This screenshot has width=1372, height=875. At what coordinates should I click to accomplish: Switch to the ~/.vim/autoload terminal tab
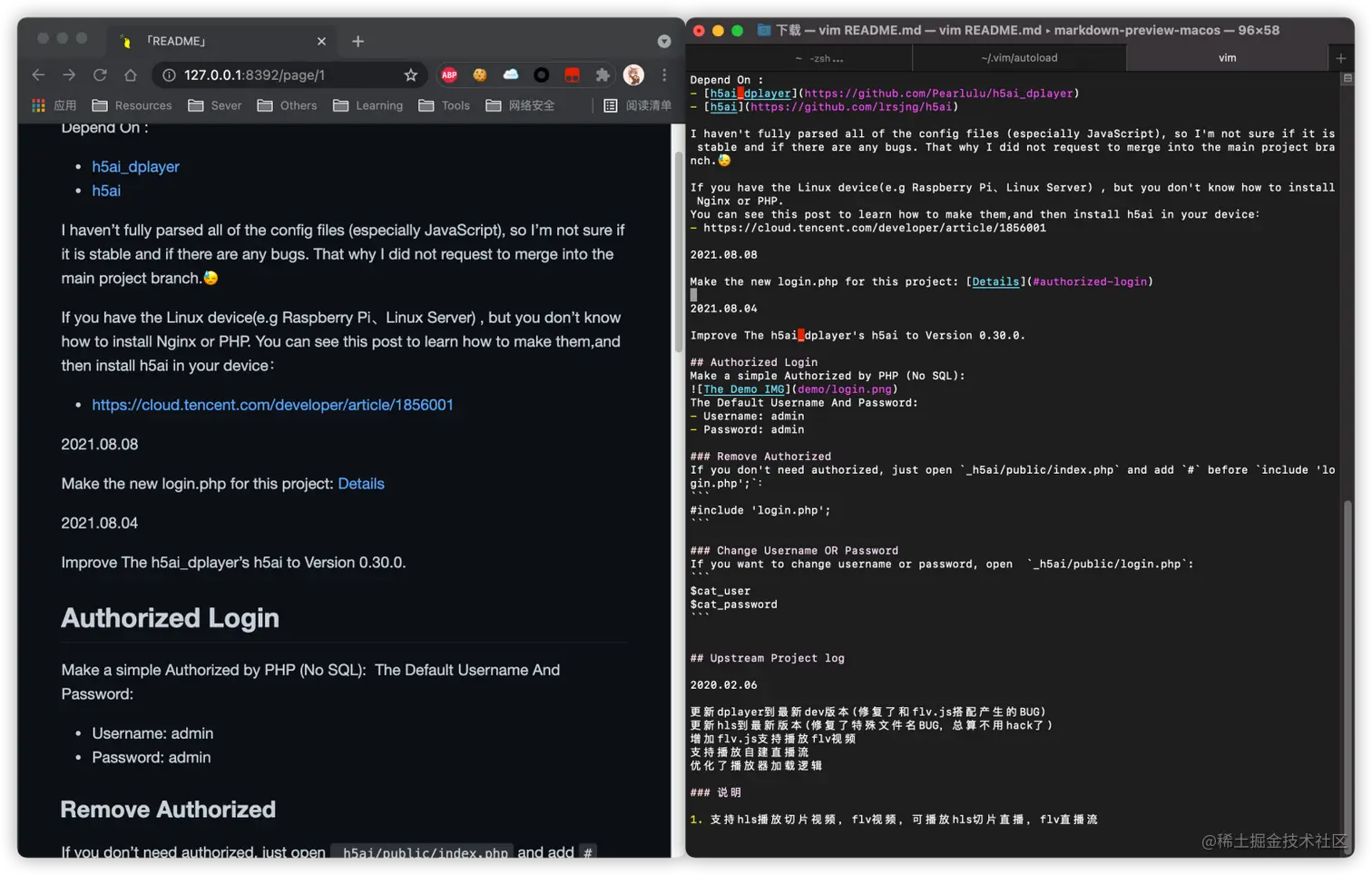[x=1019, y=58]
